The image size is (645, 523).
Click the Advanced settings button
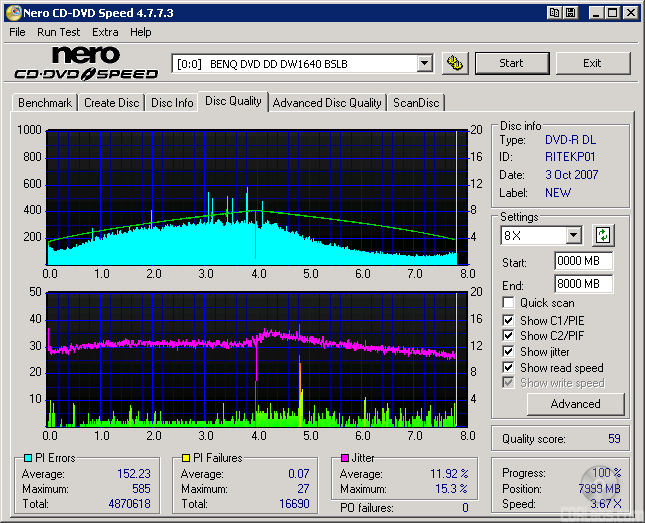[x=575, y=404]
